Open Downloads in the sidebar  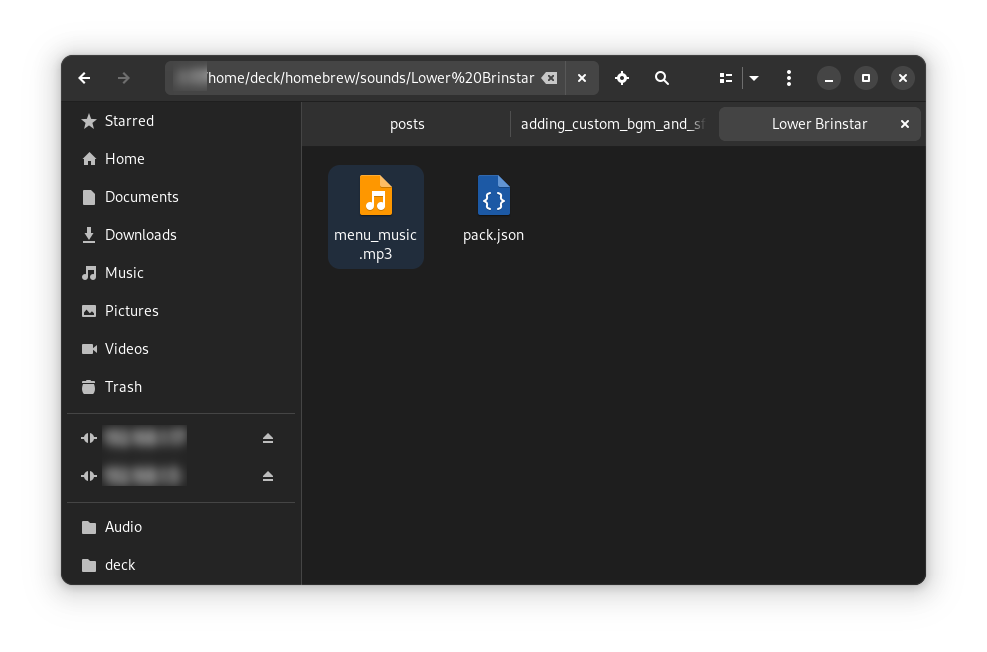181,235
